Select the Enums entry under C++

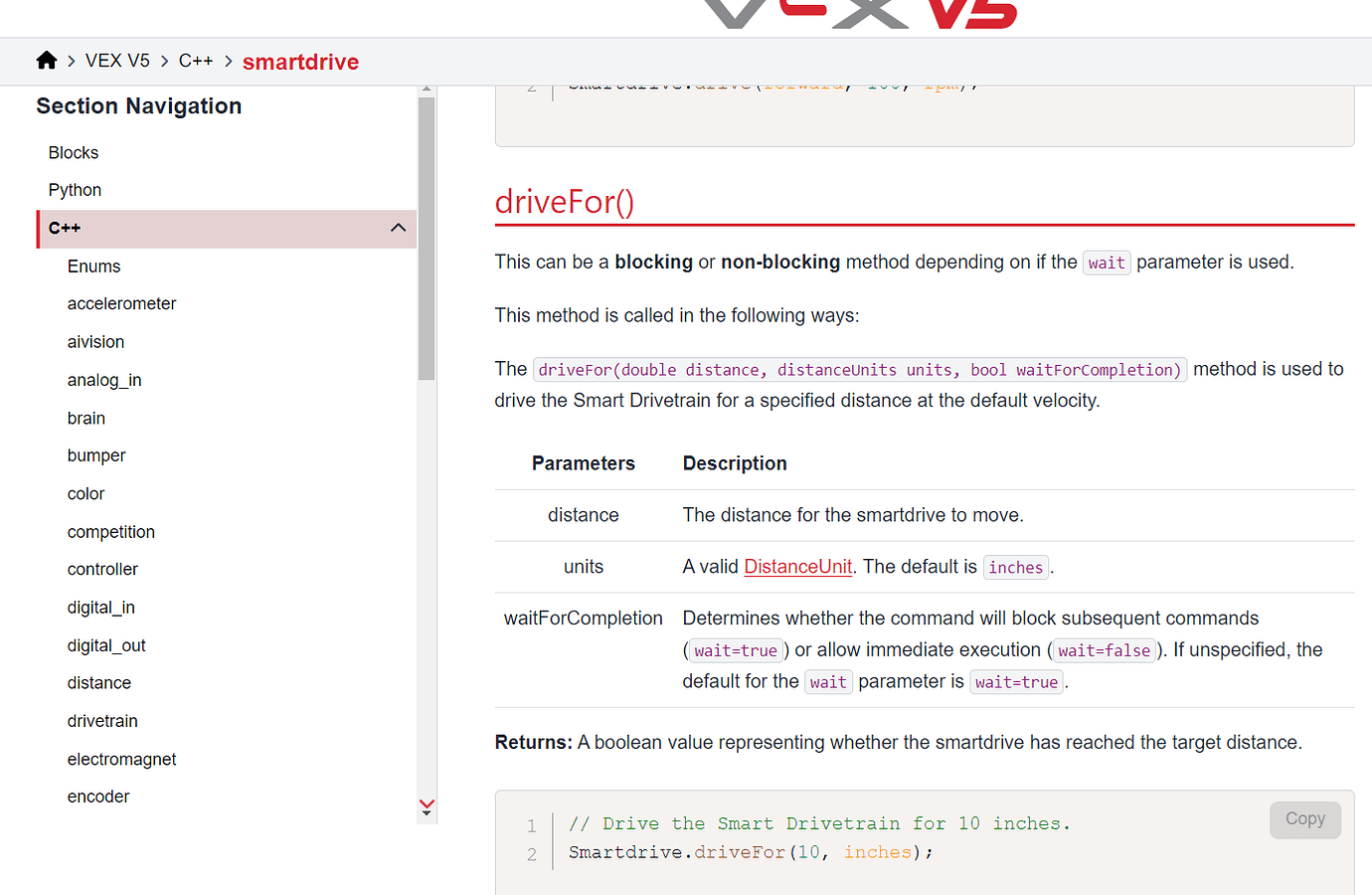(93, 266)
